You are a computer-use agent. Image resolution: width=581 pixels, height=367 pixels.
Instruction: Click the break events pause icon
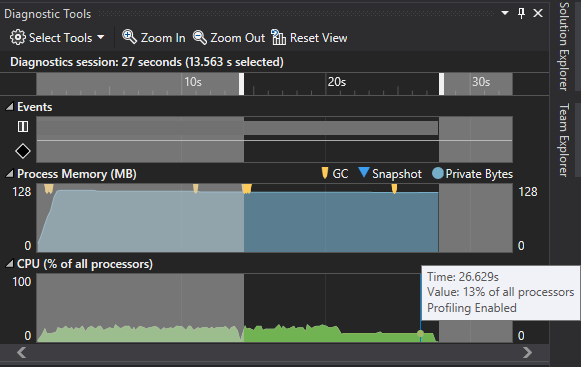pos(23,127)
